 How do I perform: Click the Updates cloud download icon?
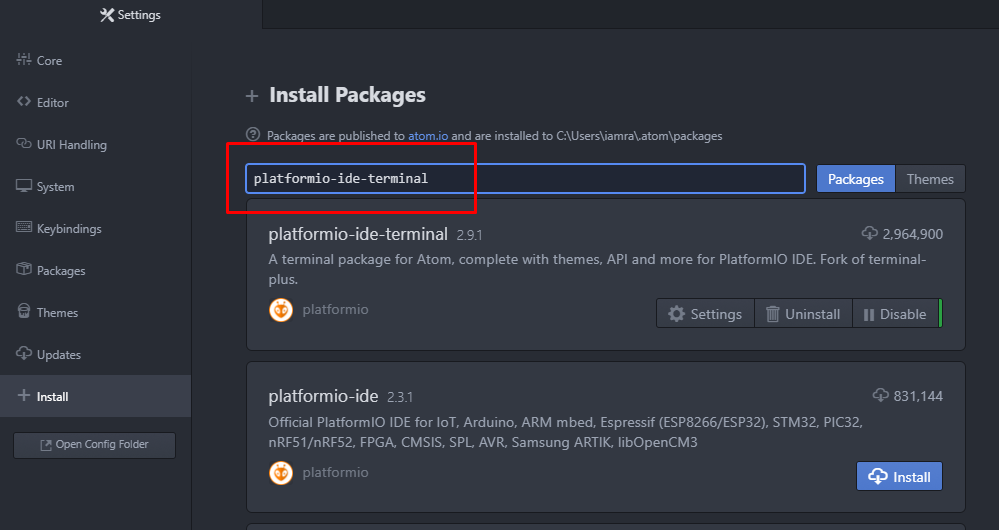(x=24, y=353)
